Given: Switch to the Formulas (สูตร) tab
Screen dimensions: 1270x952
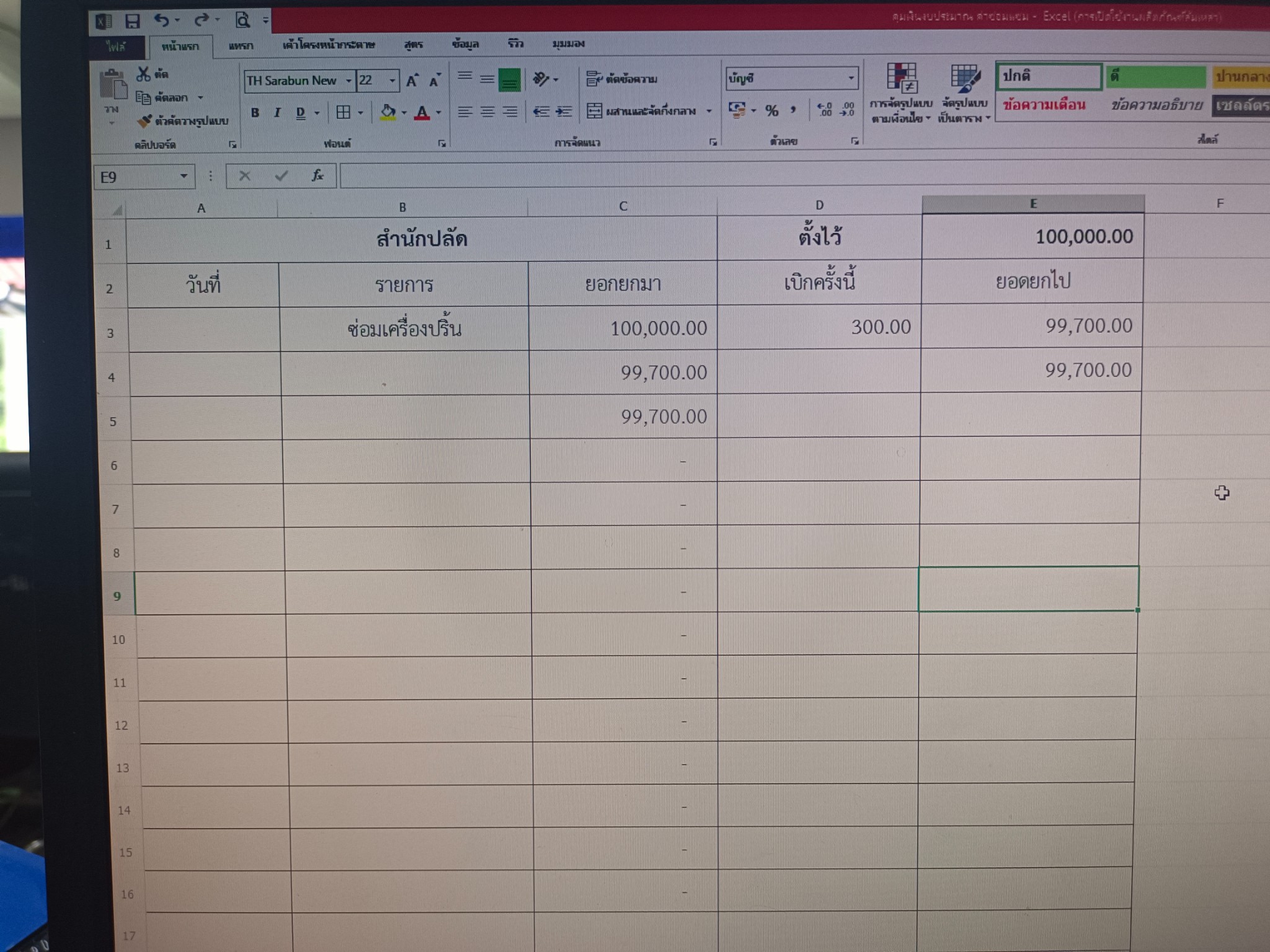Looking at the screenshot, I should click(413, 45).
